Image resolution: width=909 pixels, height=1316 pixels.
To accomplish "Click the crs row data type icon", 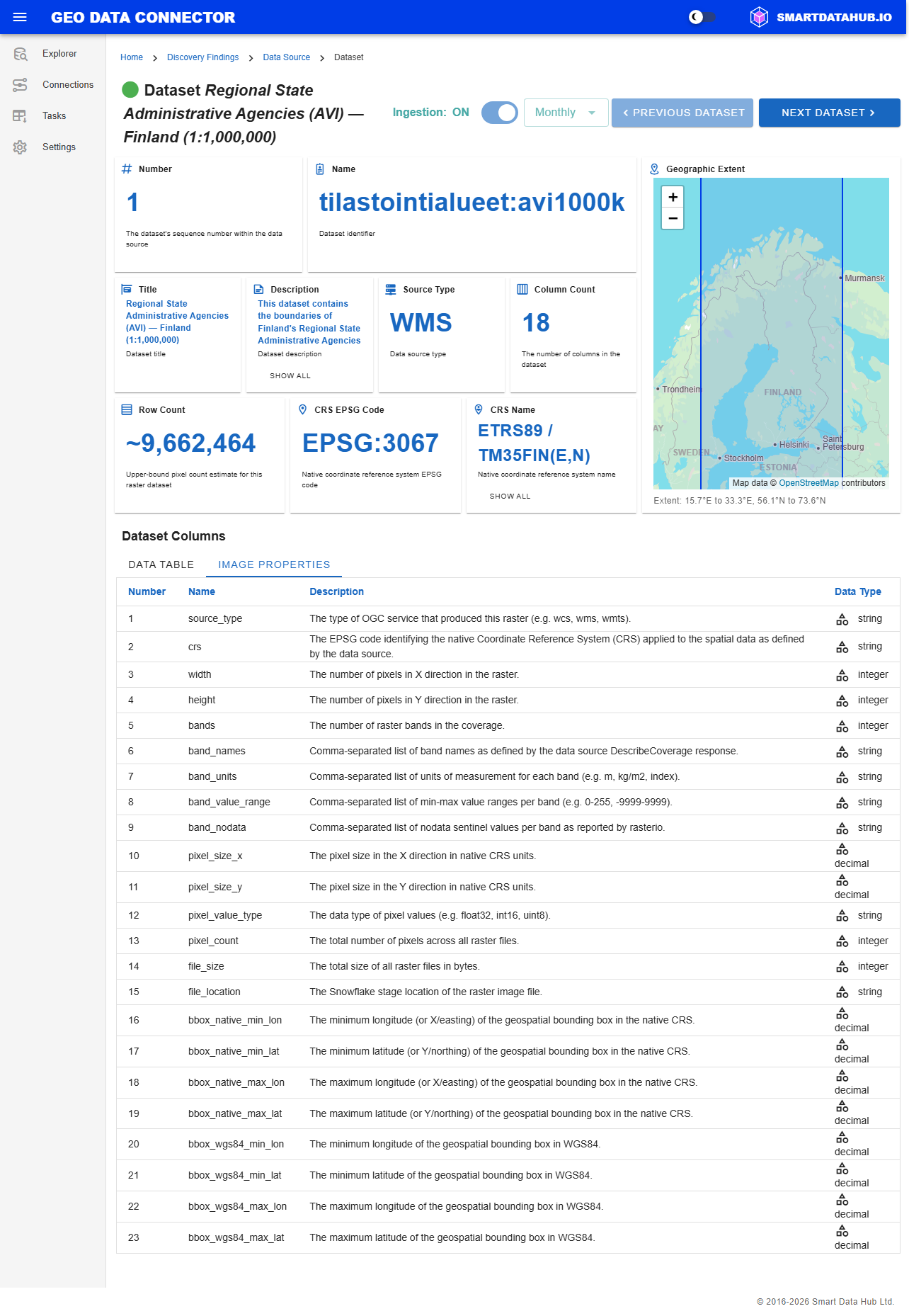I will pos(842,647).
